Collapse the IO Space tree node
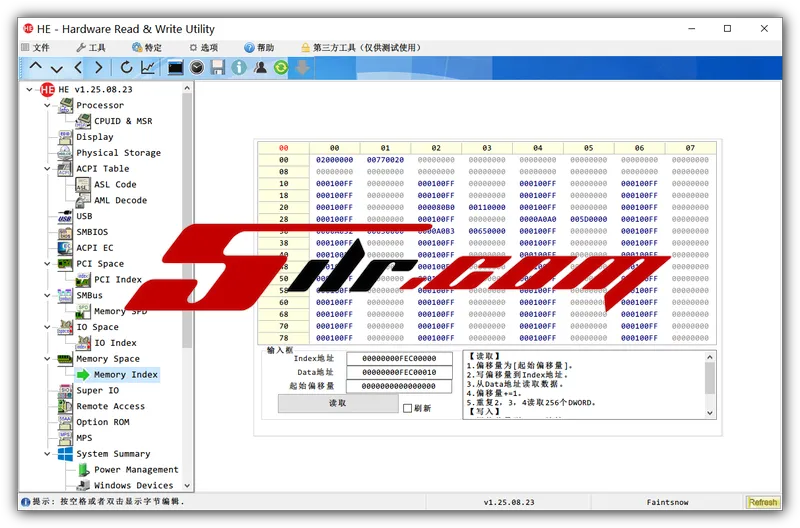The image size is (800, 528). pyautogui.click(x=47, y=327)
